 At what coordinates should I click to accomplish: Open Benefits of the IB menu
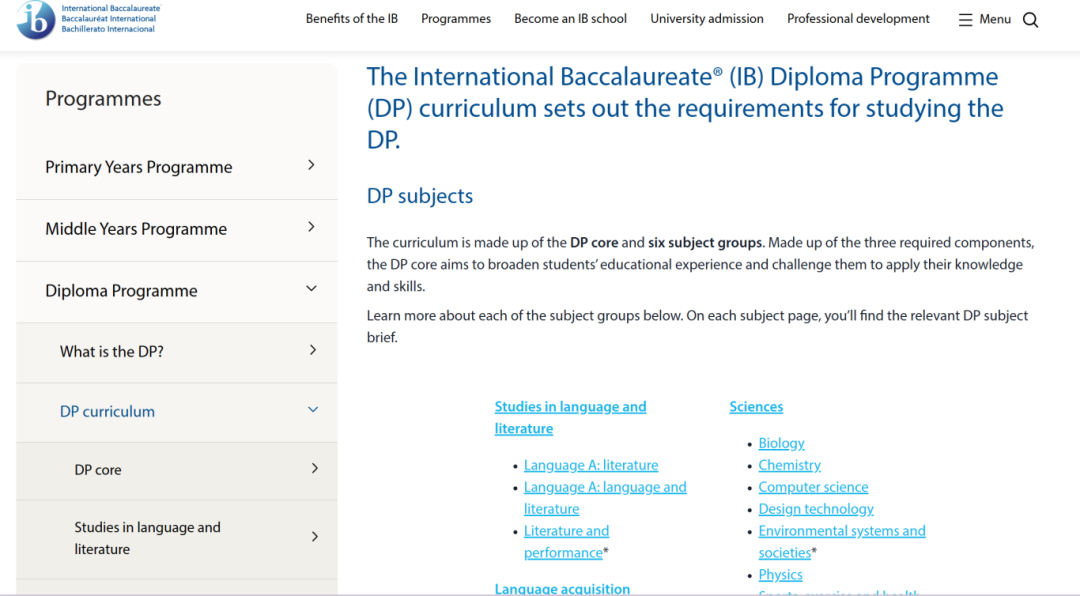coord(351,19)
